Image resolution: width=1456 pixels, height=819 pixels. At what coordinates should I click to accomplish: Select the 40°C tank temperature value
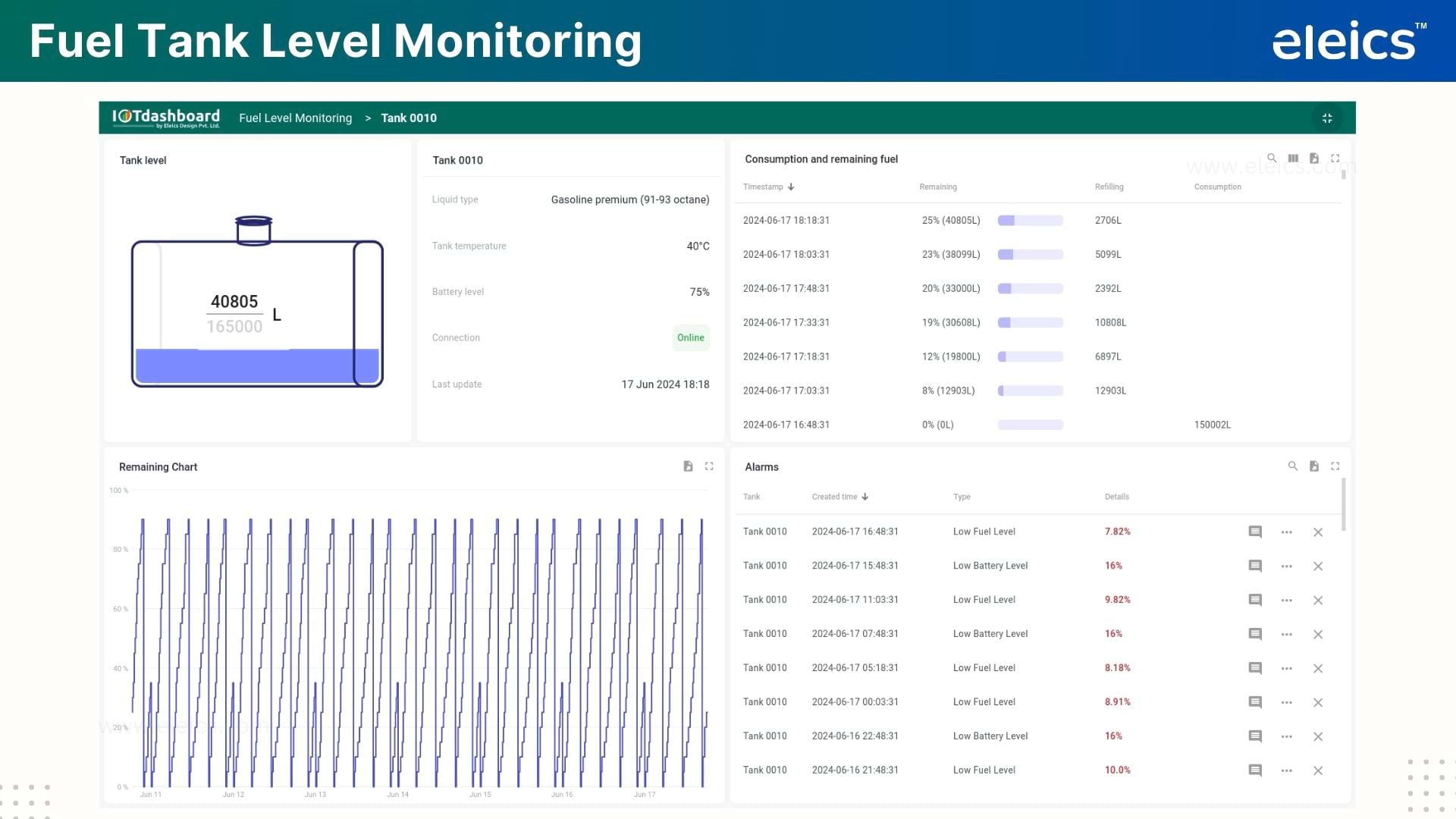(698, 246)
